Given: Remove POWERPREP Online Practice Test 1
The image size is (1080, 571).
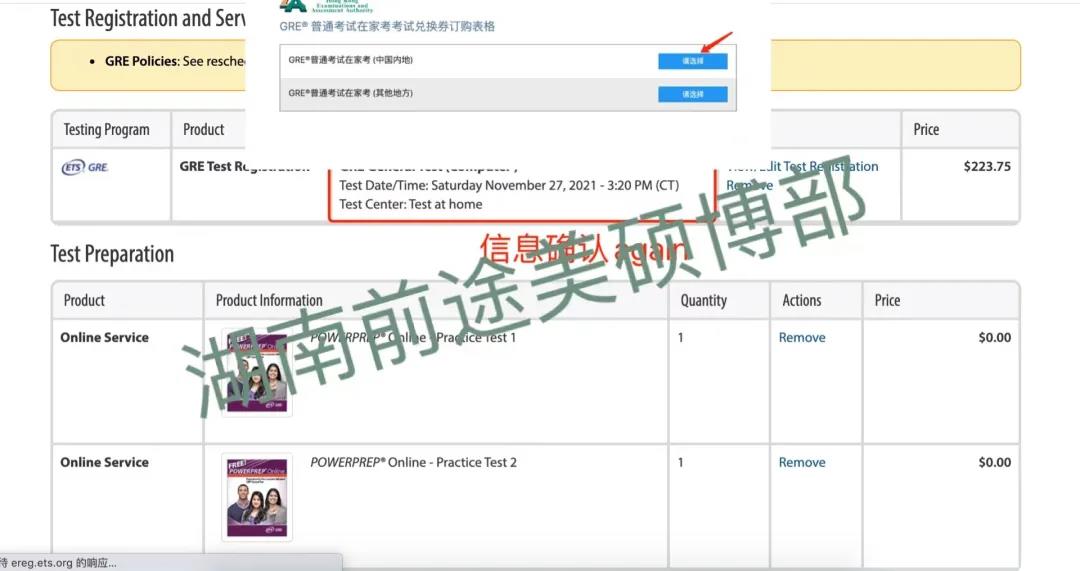Looking at the screenshot, I should click(x=802, y=338).
